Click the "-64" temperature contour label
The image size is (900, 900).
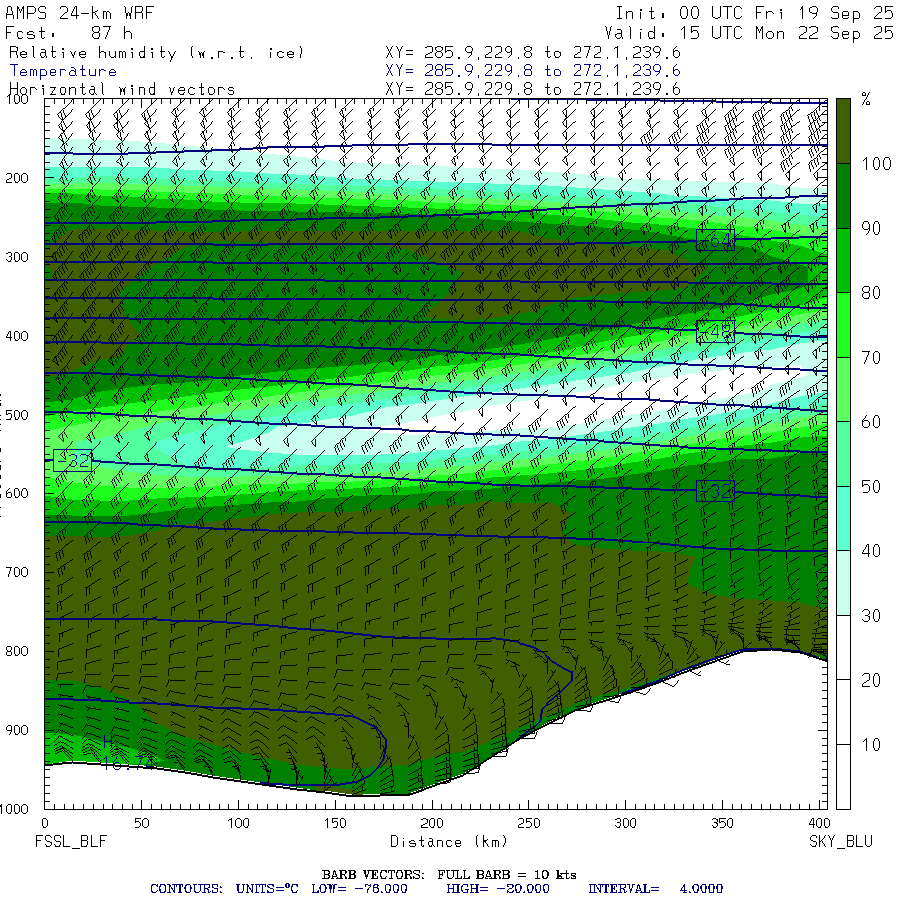point(715,240)
